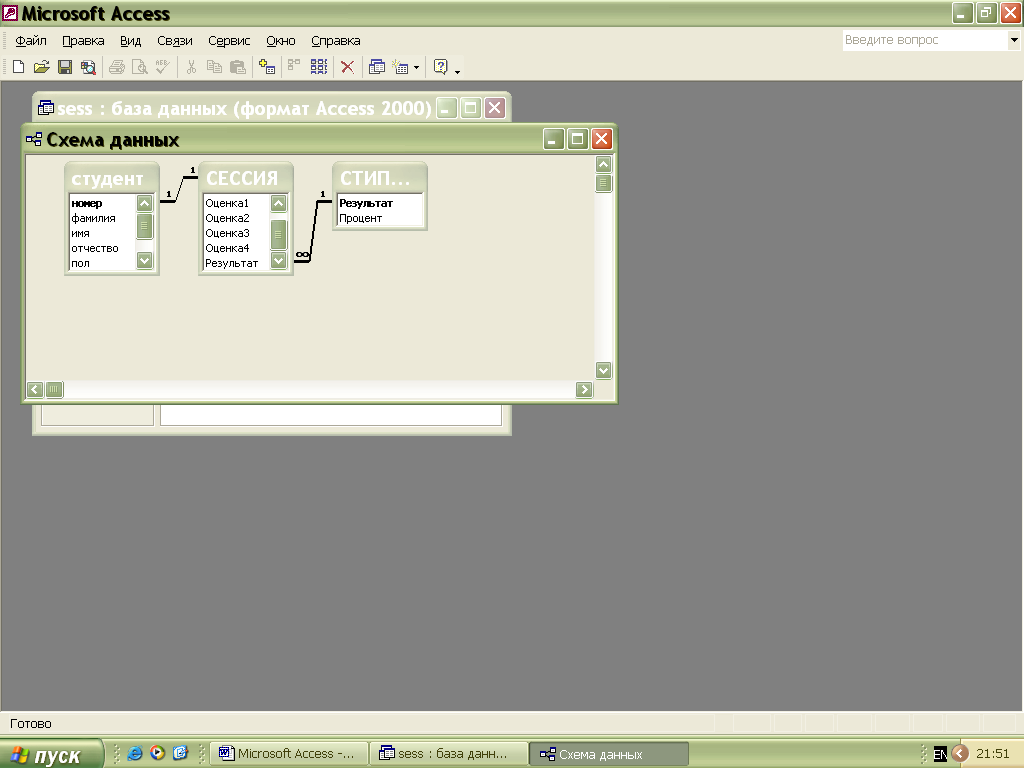Switch to sess : база данн taskbar button
1024x768 pixels.
pyautogui.click(x=449, y=754)
